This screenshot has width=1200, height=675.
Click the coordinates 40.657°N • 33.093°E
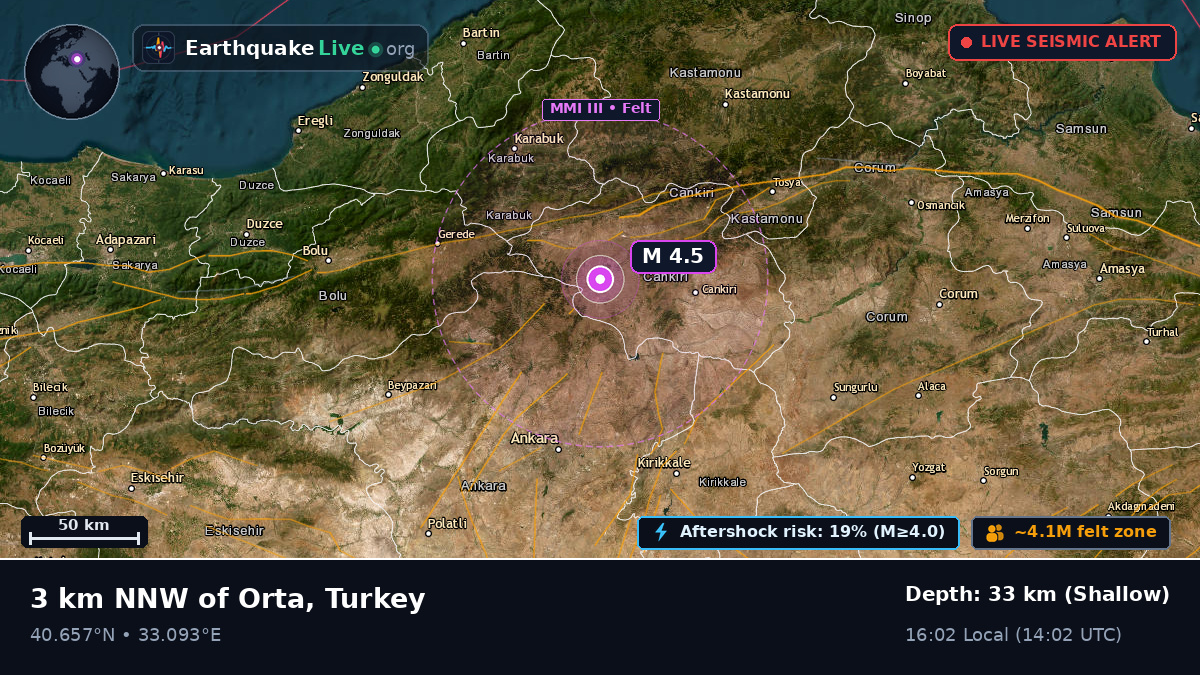(126, 635)
